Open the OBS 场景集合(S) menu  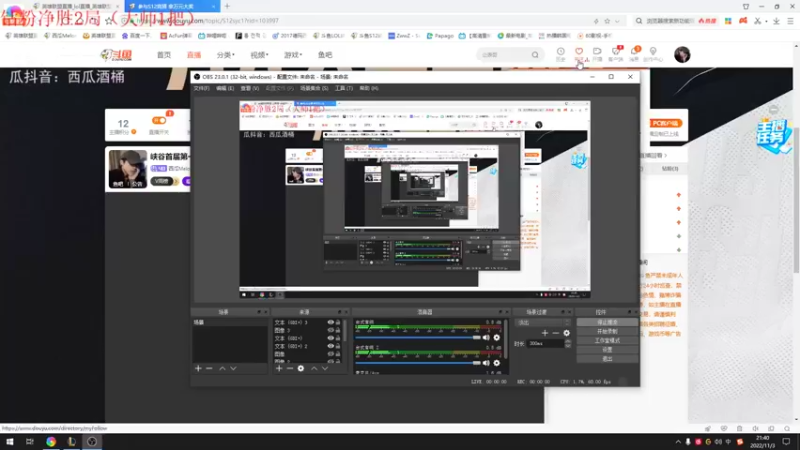[314, 88]
